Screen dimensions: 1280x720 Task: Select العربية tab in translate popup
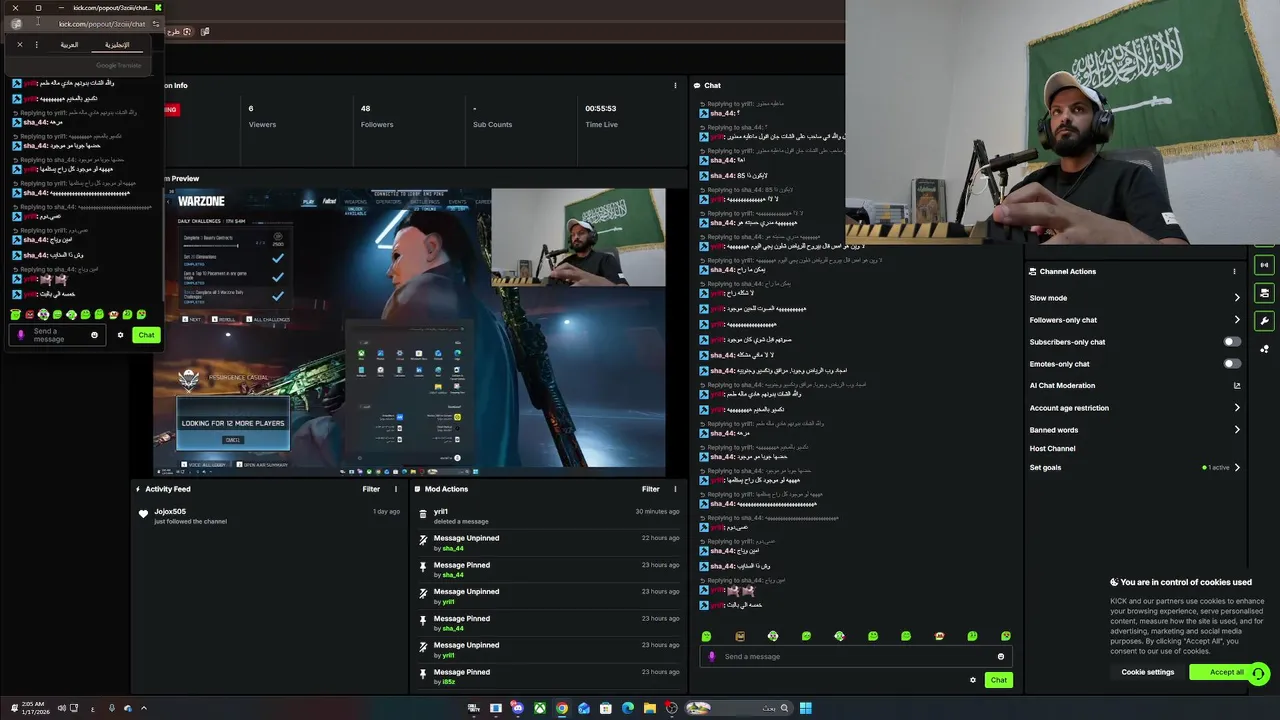point(69,45)
